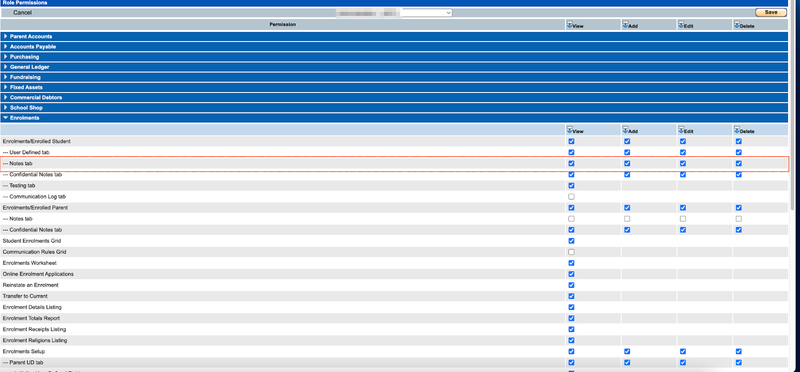The height and width of the screenshot is (372, 800).
Task: Enable View checkbox for Communication Log tab
Action: click(571, 196)
